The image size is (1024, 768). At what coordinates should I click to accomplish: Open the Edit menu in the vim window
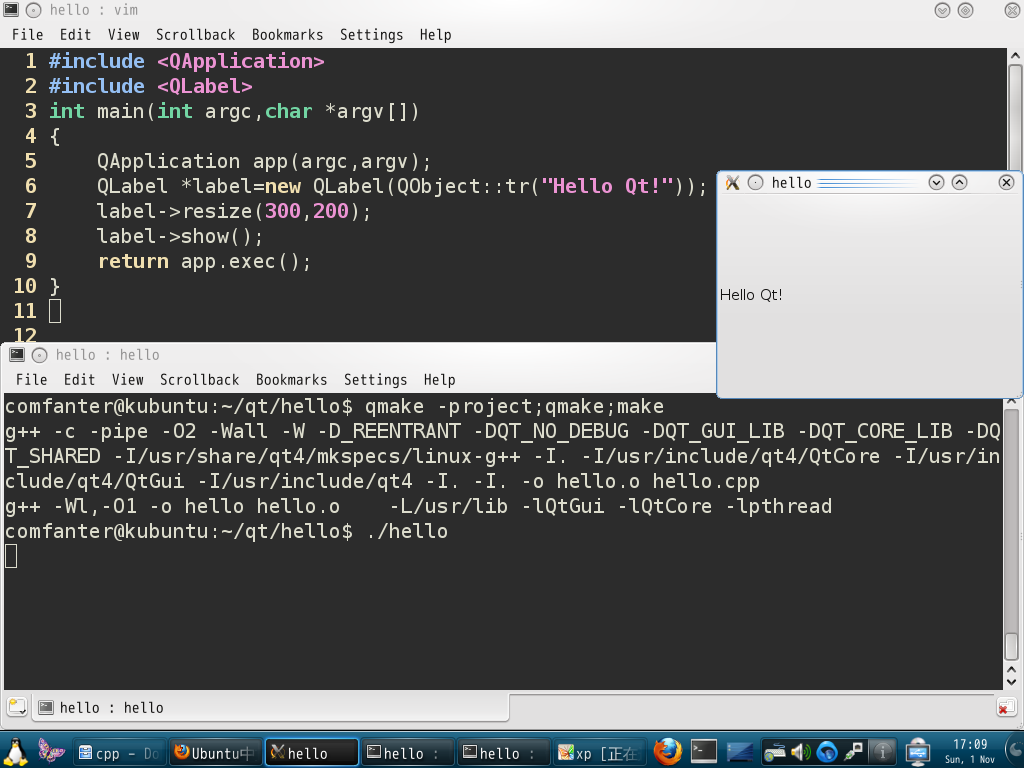(x=75, y=35)
